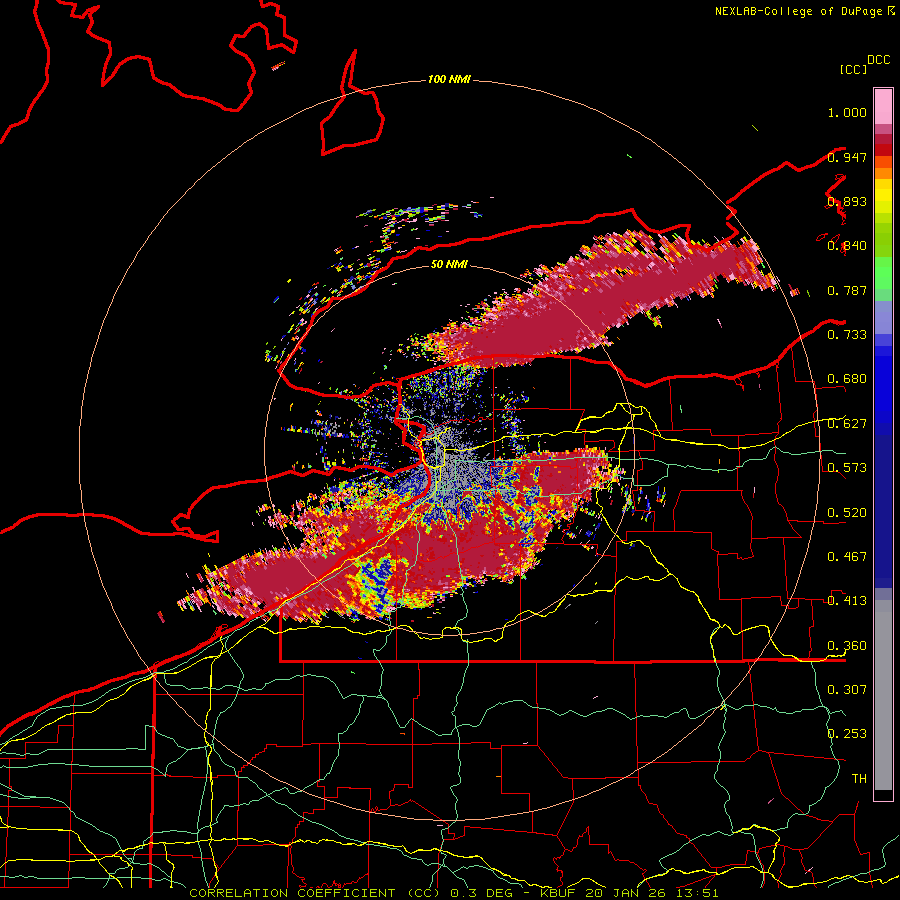Click the 0.413 scale value
Image resolution: width=900 pixels, height=900 pixels.
pos(847,600)
